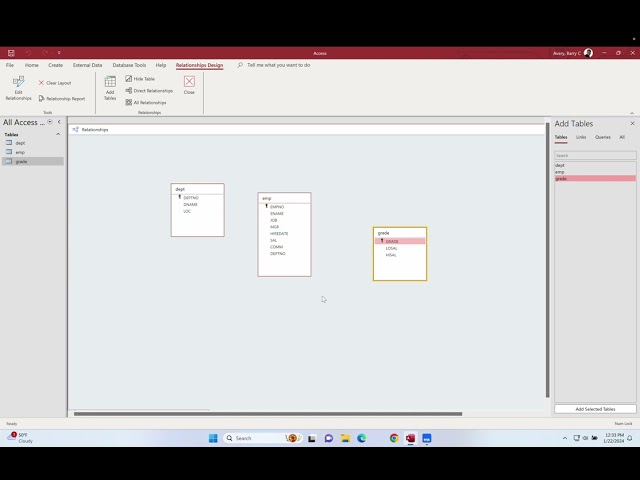Select HISAL field in grade table
This screenshot has width=640, height=480.
click(391, 255)
